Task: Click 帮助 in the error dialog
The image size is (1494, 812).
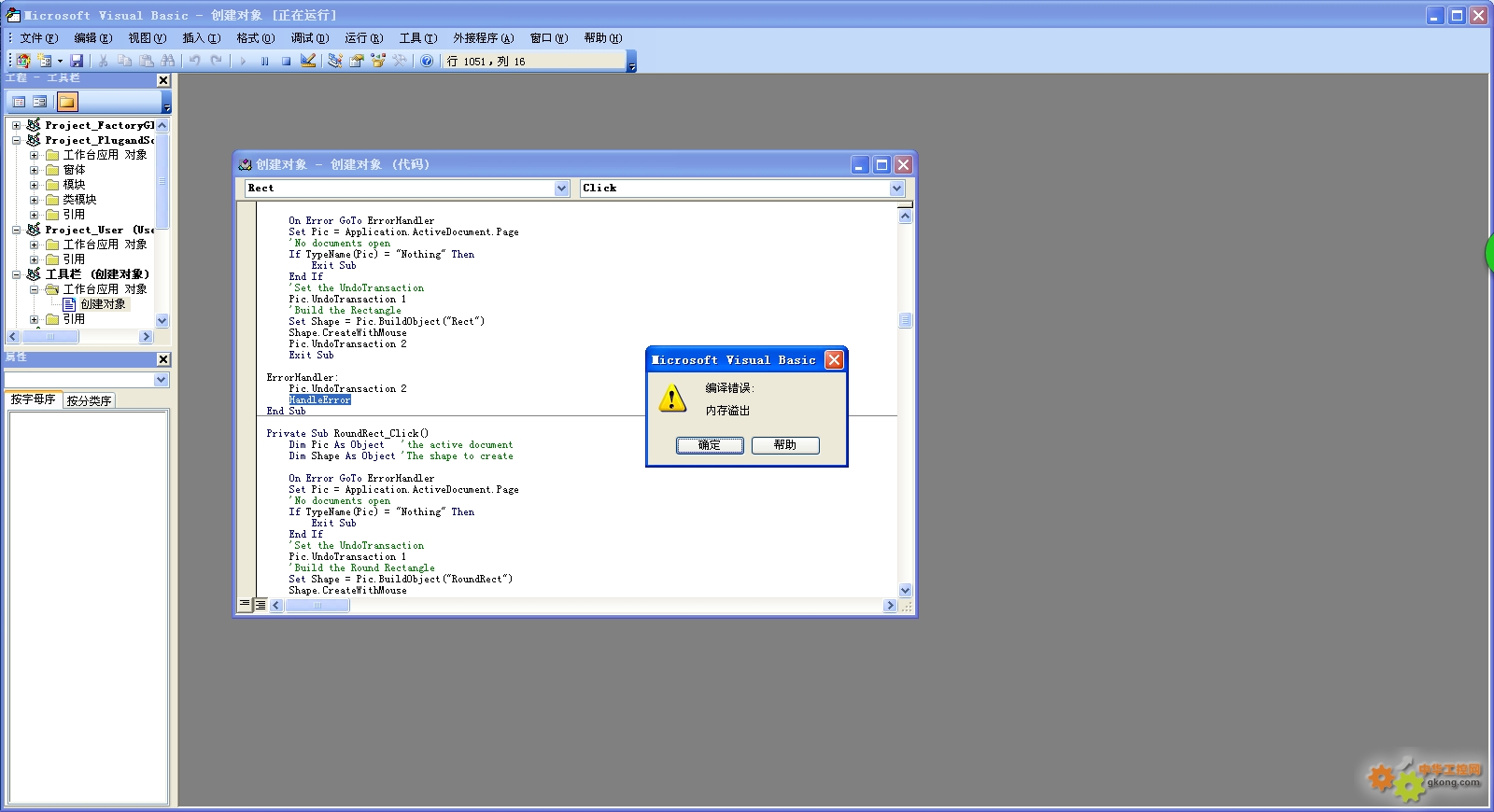Action: coord(785,445)
